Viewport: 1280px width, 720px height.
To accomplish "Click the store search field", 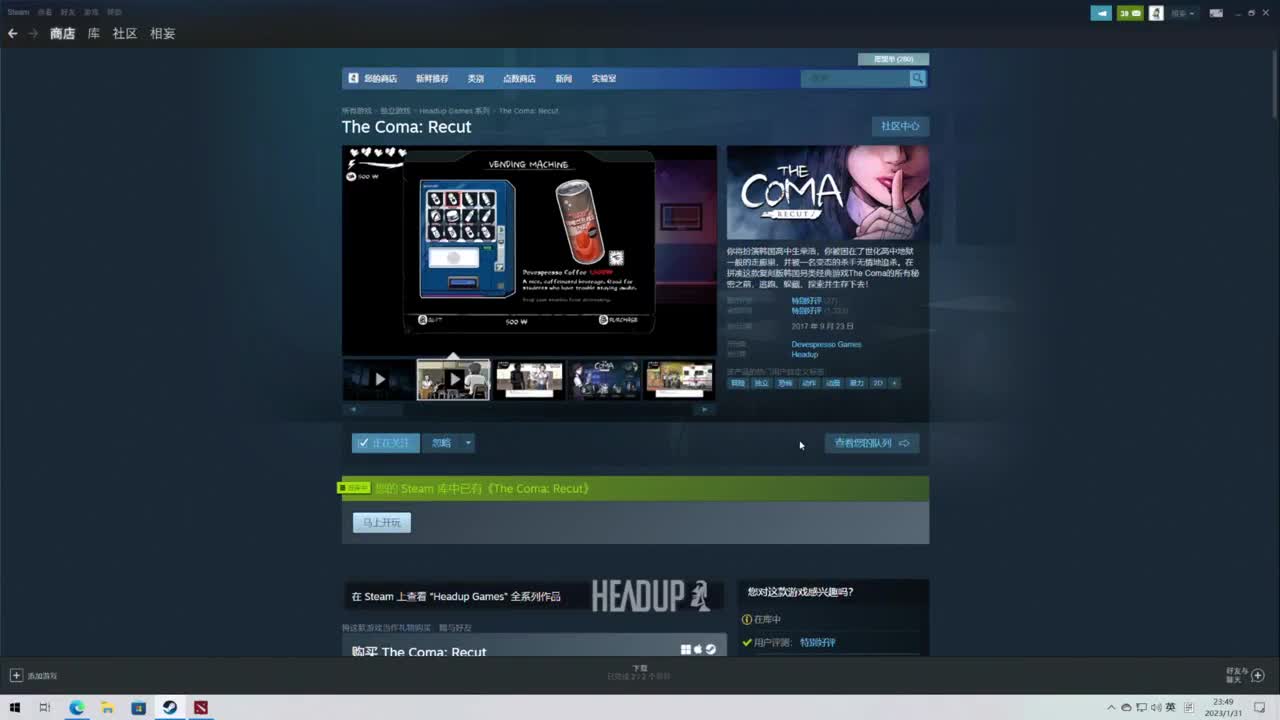I will click(855, 78).
